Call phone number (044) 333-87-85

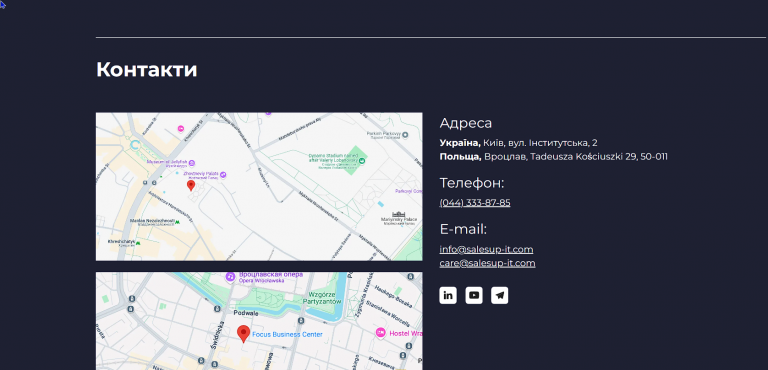pos(475,203)
